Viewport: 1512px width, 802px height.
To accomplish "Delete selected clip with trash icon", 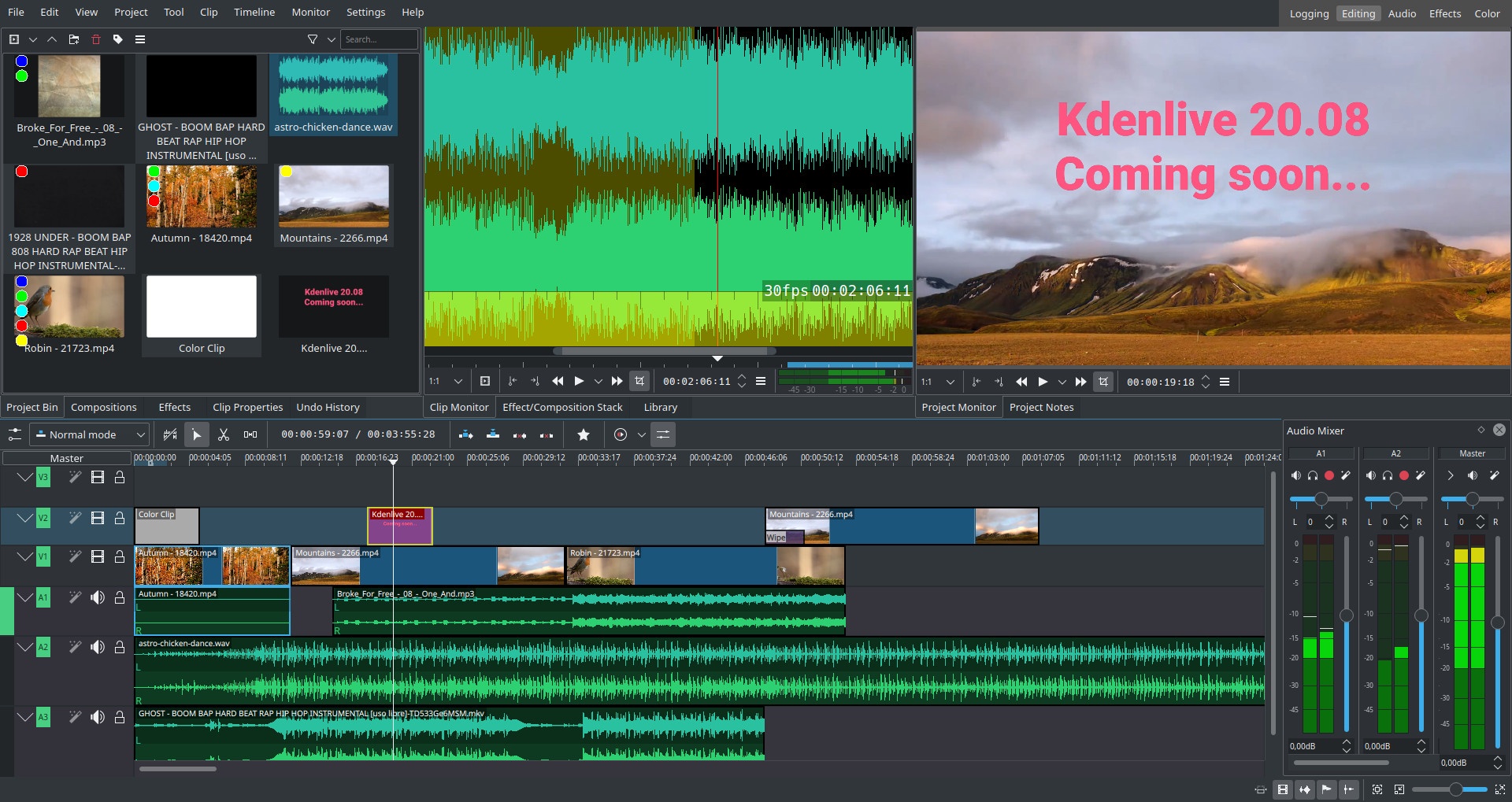I will pyautogui.click(x=96, y=39).
